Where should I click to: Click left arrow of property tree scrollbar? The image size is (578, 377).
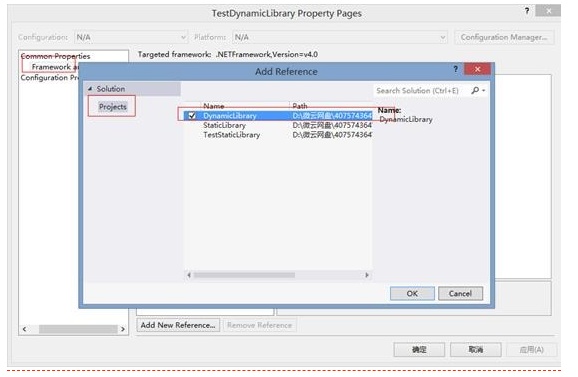pos(24,329)
